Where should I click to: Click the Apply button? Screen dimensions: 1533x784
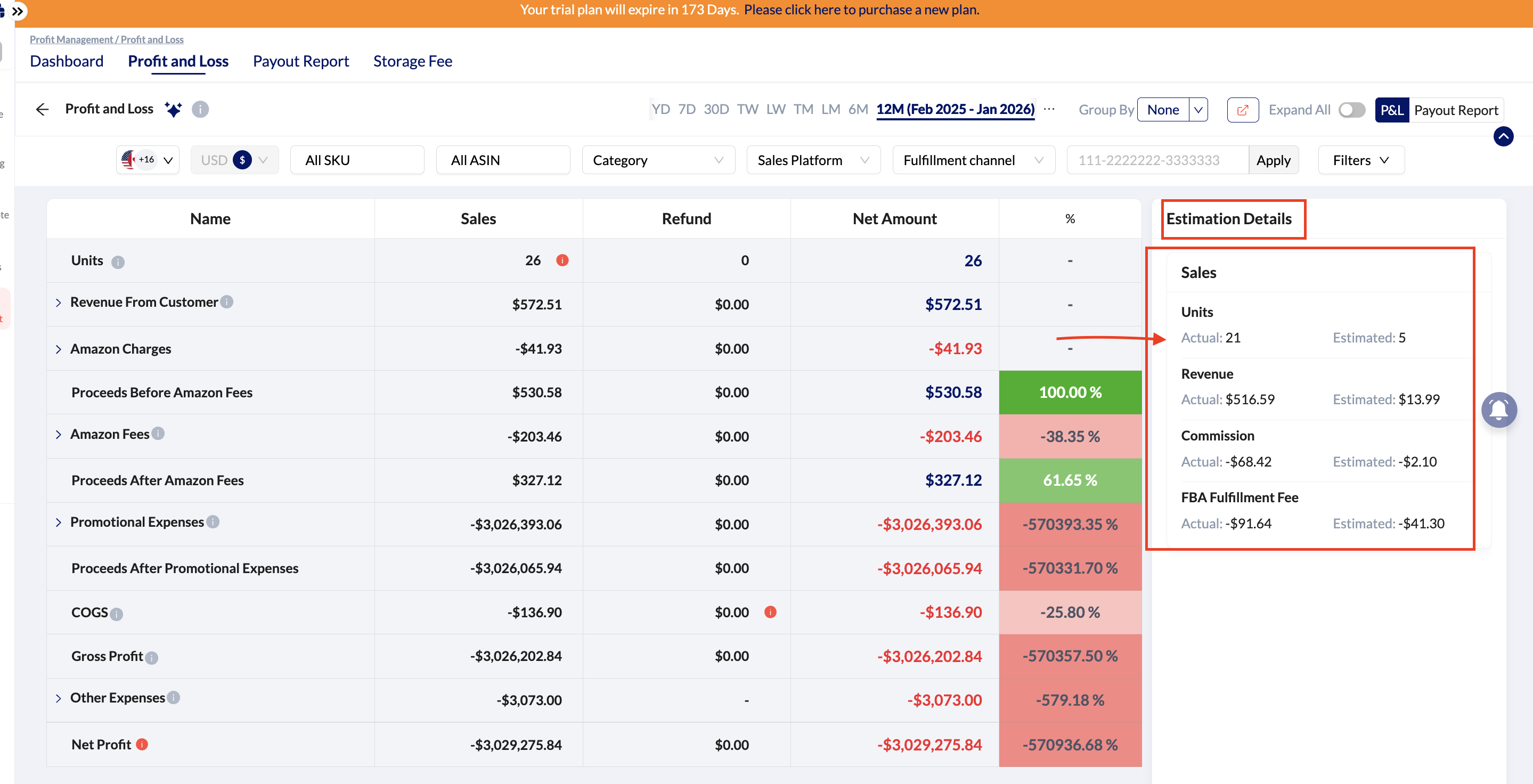tap(1273, 160)
